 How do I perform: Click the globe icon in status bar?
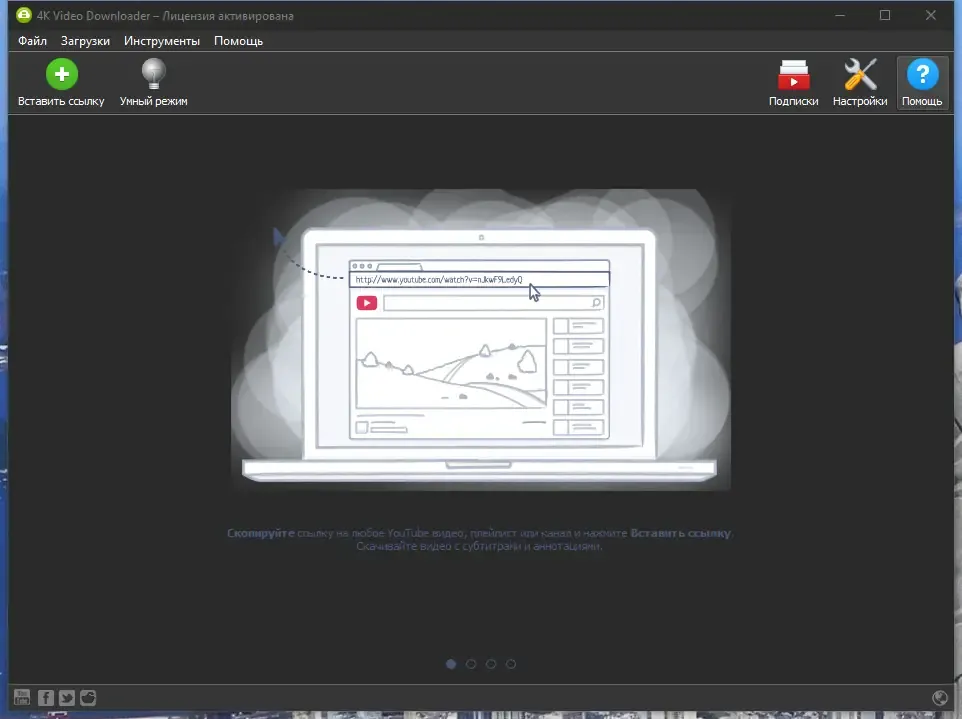tap(939, 698)
